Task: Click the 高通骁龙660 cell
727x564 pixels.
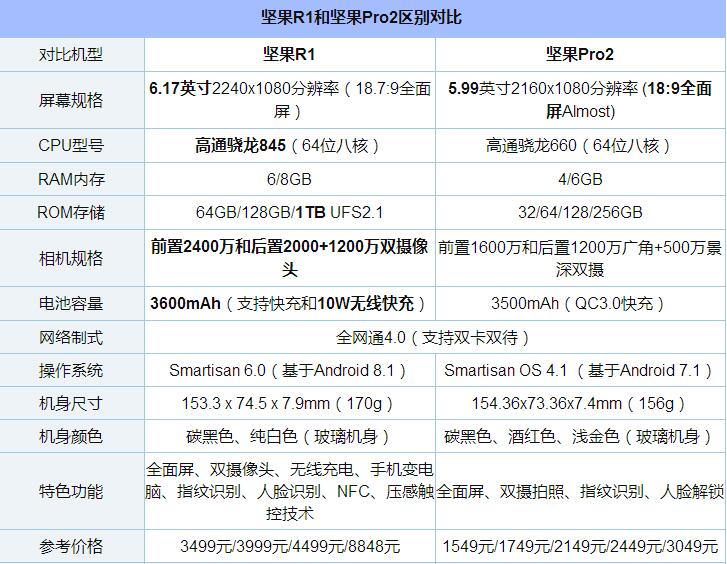Action: [x=580, y=146]
